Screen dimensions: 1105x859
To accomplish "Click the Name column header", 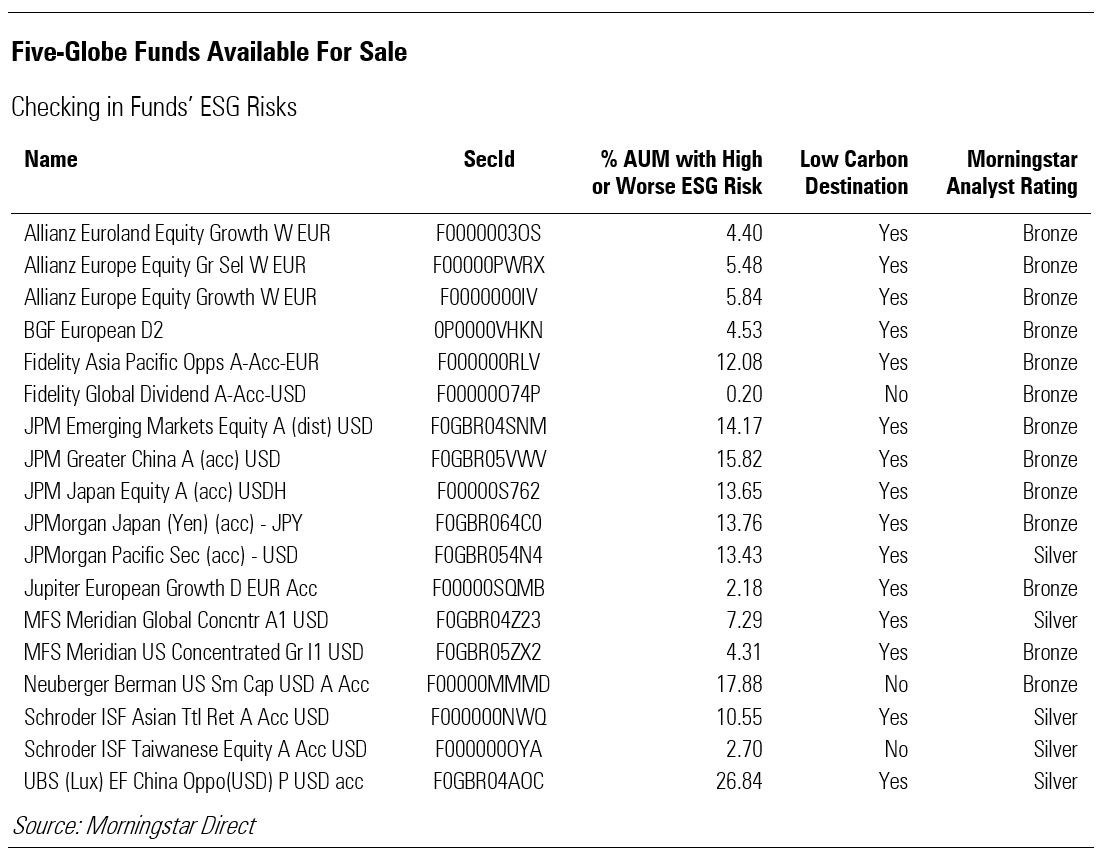I will tap(51, 160).
